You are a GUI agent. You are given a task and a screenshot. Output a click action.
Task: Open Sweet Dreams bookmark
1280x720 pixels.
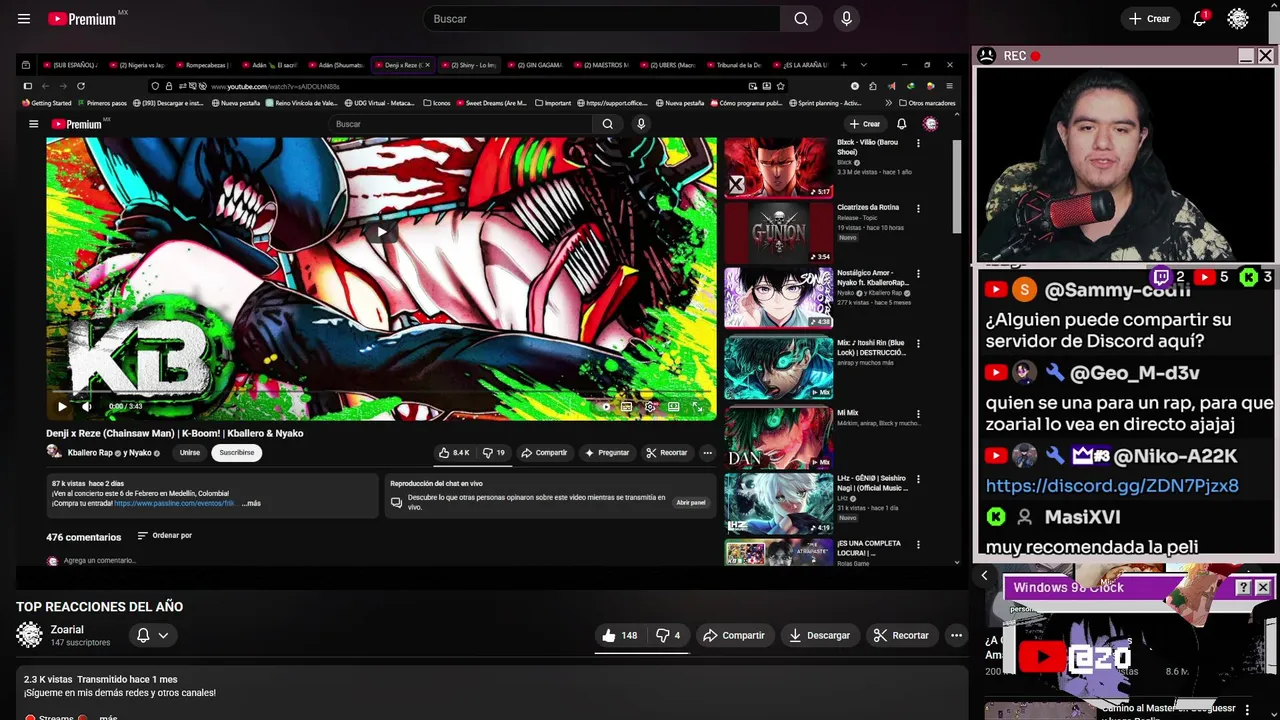pos(492,103)
